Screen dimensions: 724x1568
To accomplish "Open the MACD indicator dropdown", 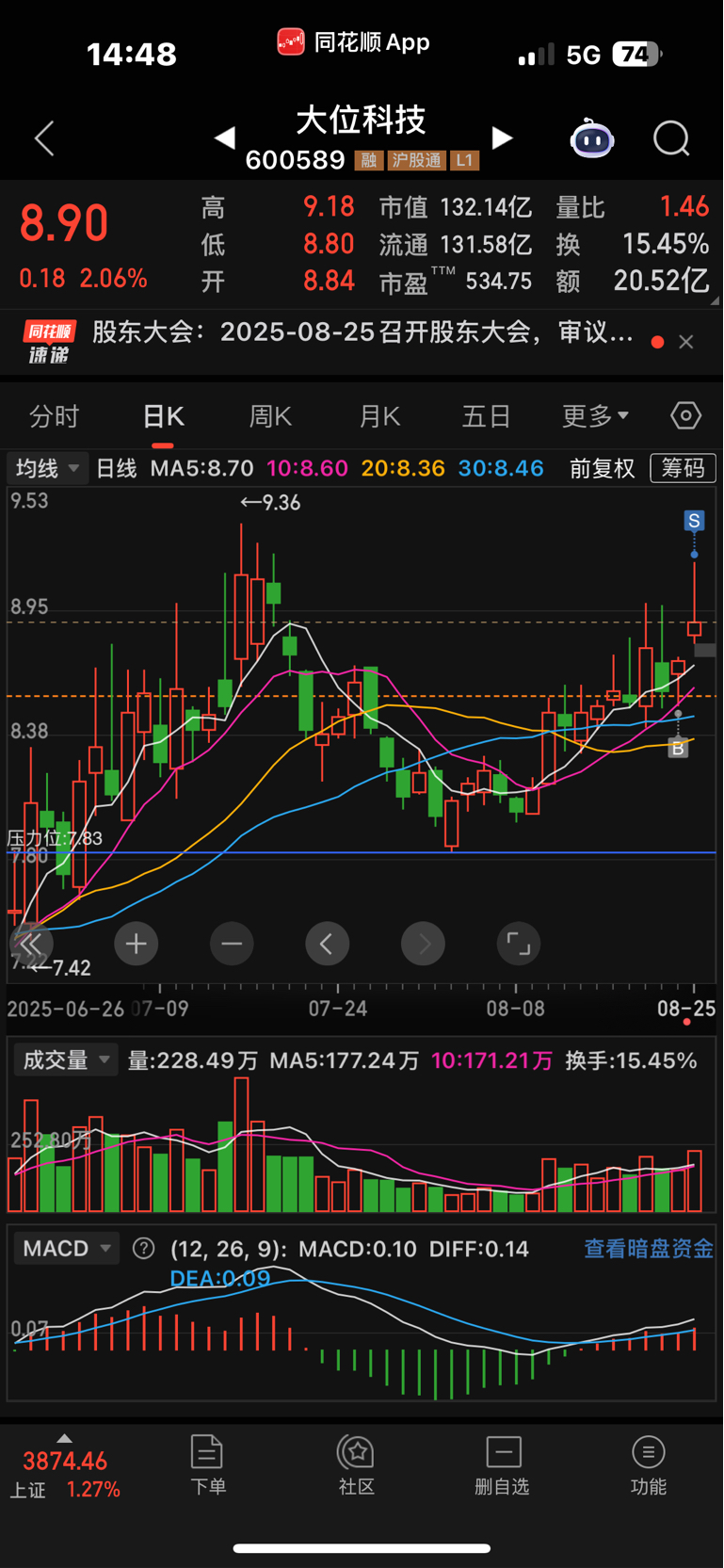I will [66, 1249].
